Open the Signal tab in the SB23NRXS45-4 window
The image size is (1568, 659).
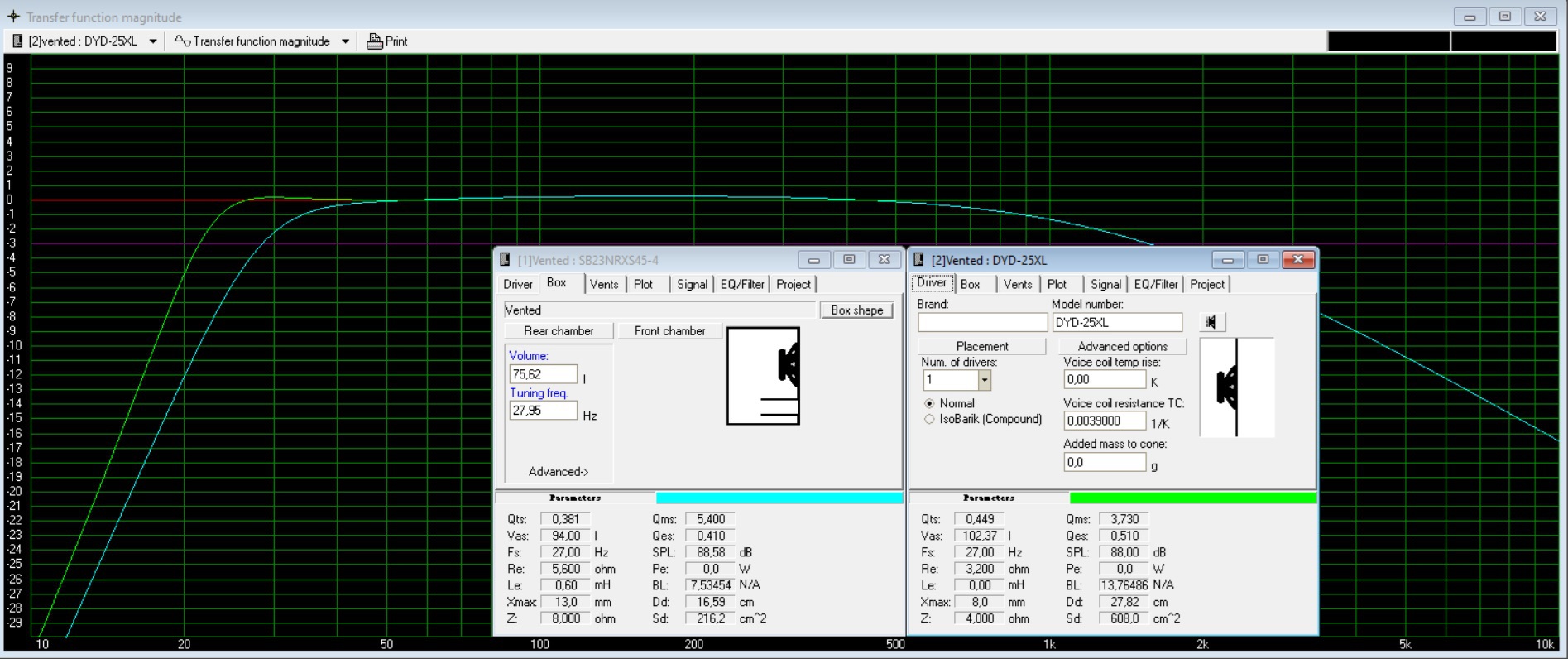(x=692, y=284)
